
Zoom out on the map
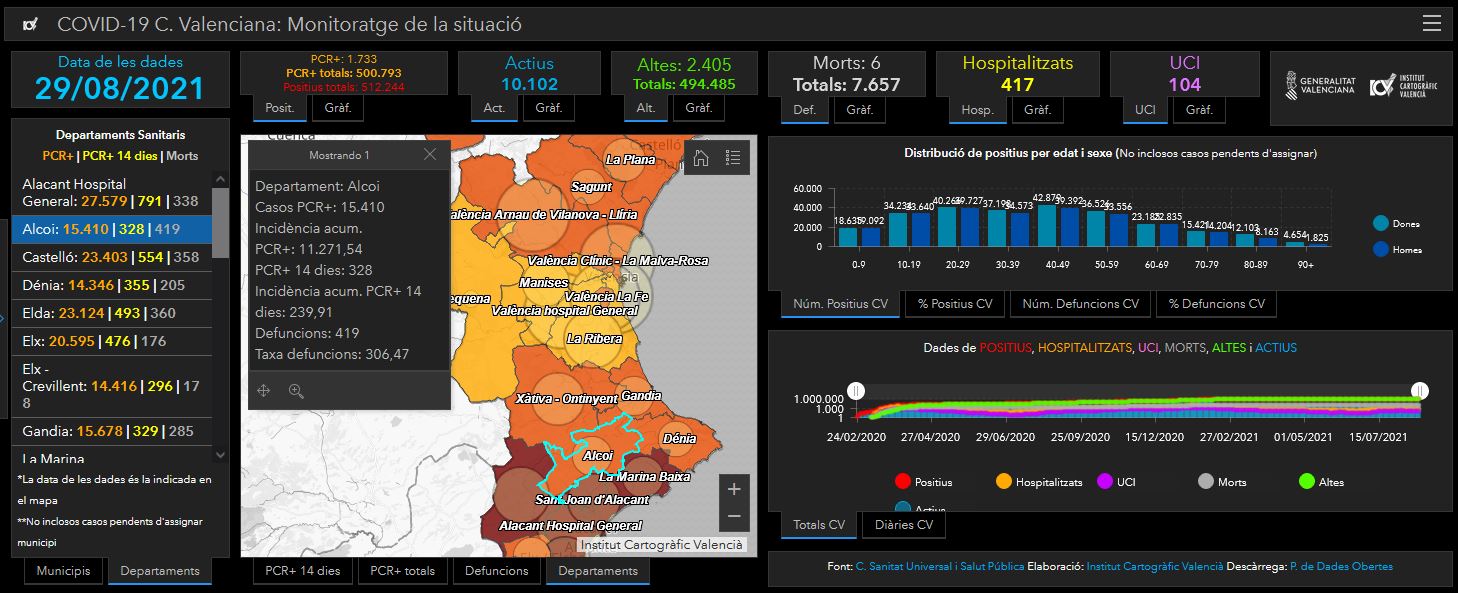(x=734, y=516)
